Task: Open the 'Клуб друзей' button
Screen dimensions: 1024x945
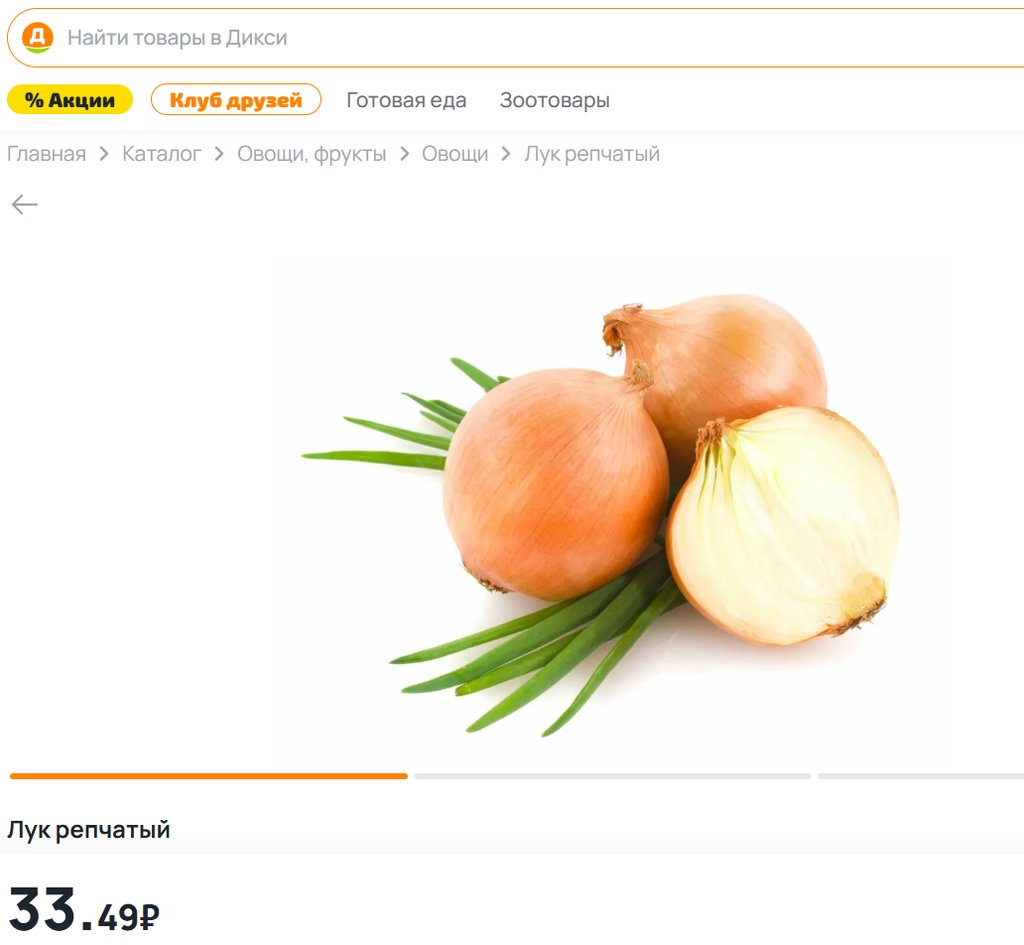Action: click(236, 100)
